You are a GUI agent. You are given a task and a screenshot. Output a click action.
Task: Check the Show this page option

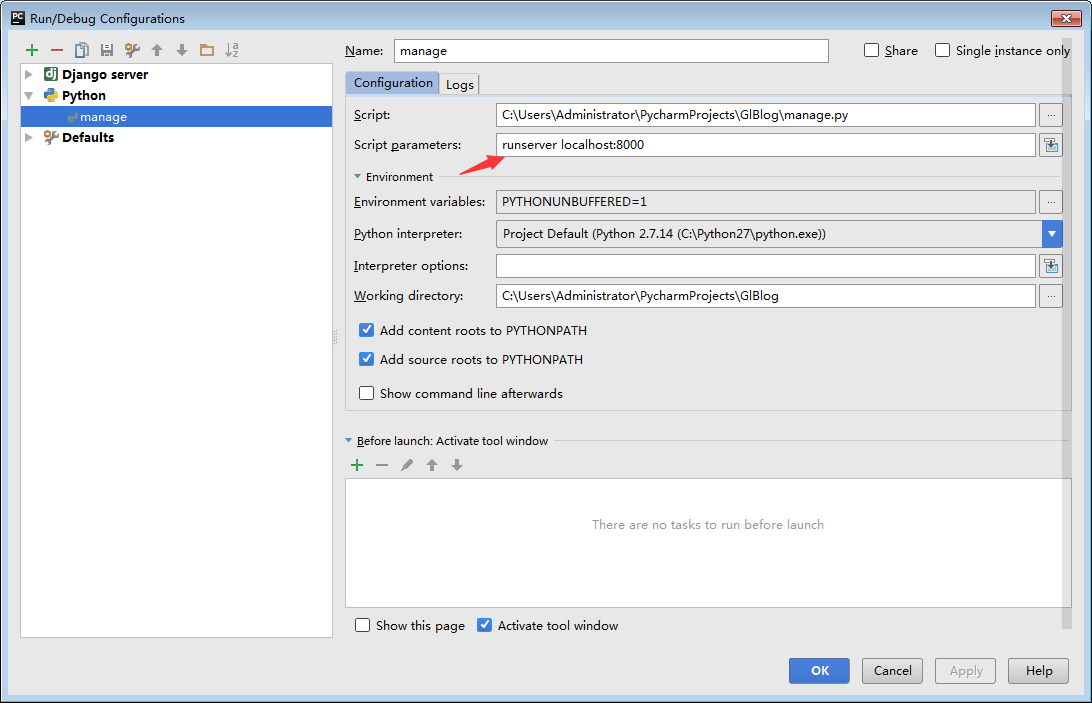click(362, 626)
